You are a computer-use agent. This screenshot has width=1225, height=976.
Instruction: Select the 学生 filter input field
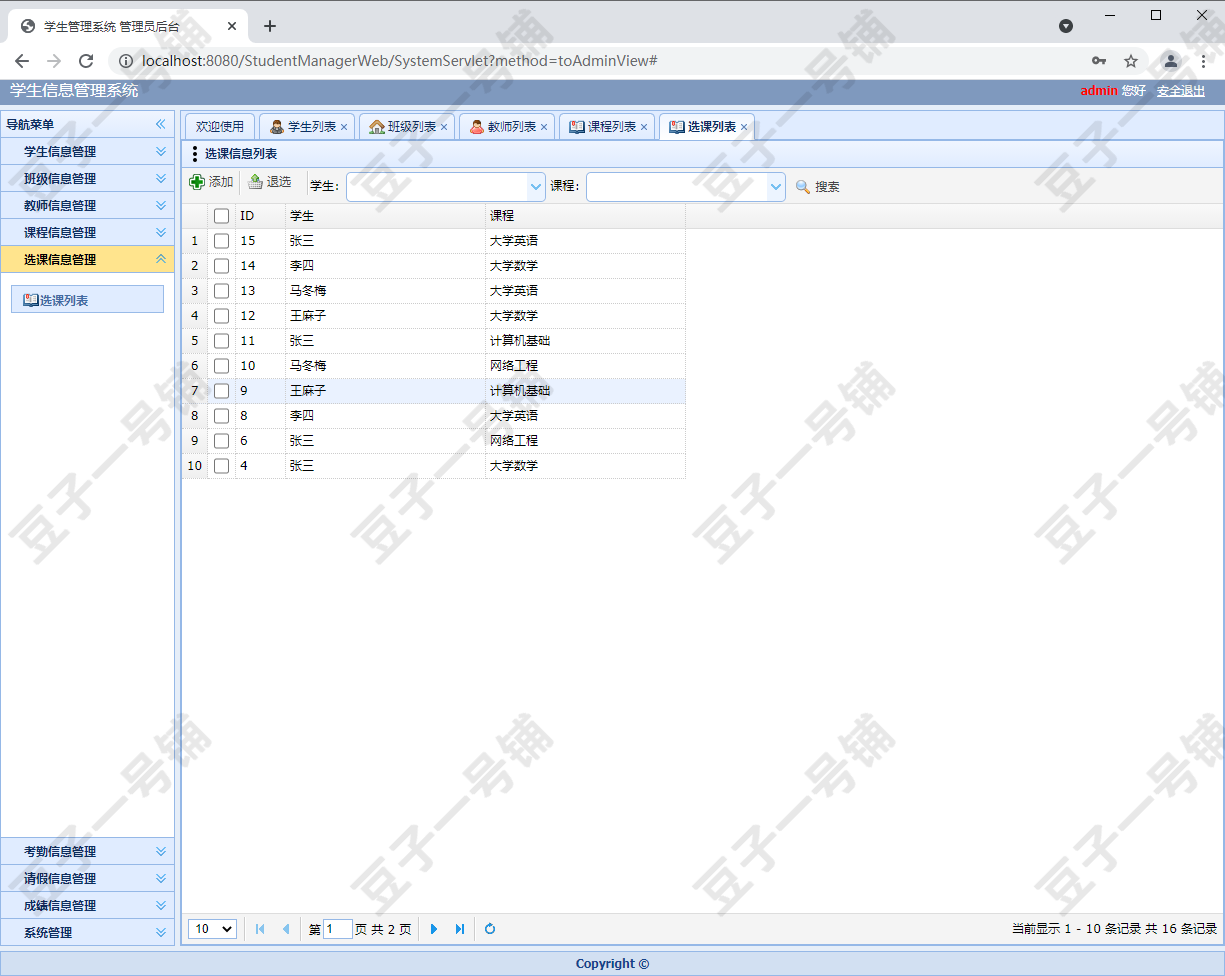click(x=436, y=187)
